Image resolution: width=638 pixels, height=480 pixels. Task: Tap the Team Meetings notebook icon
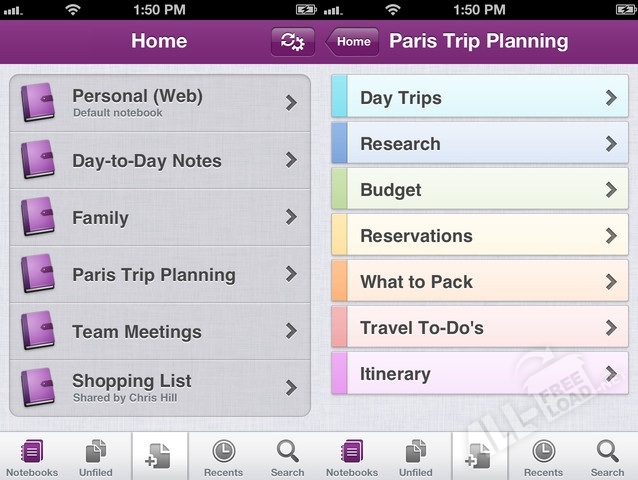(38, 331)
